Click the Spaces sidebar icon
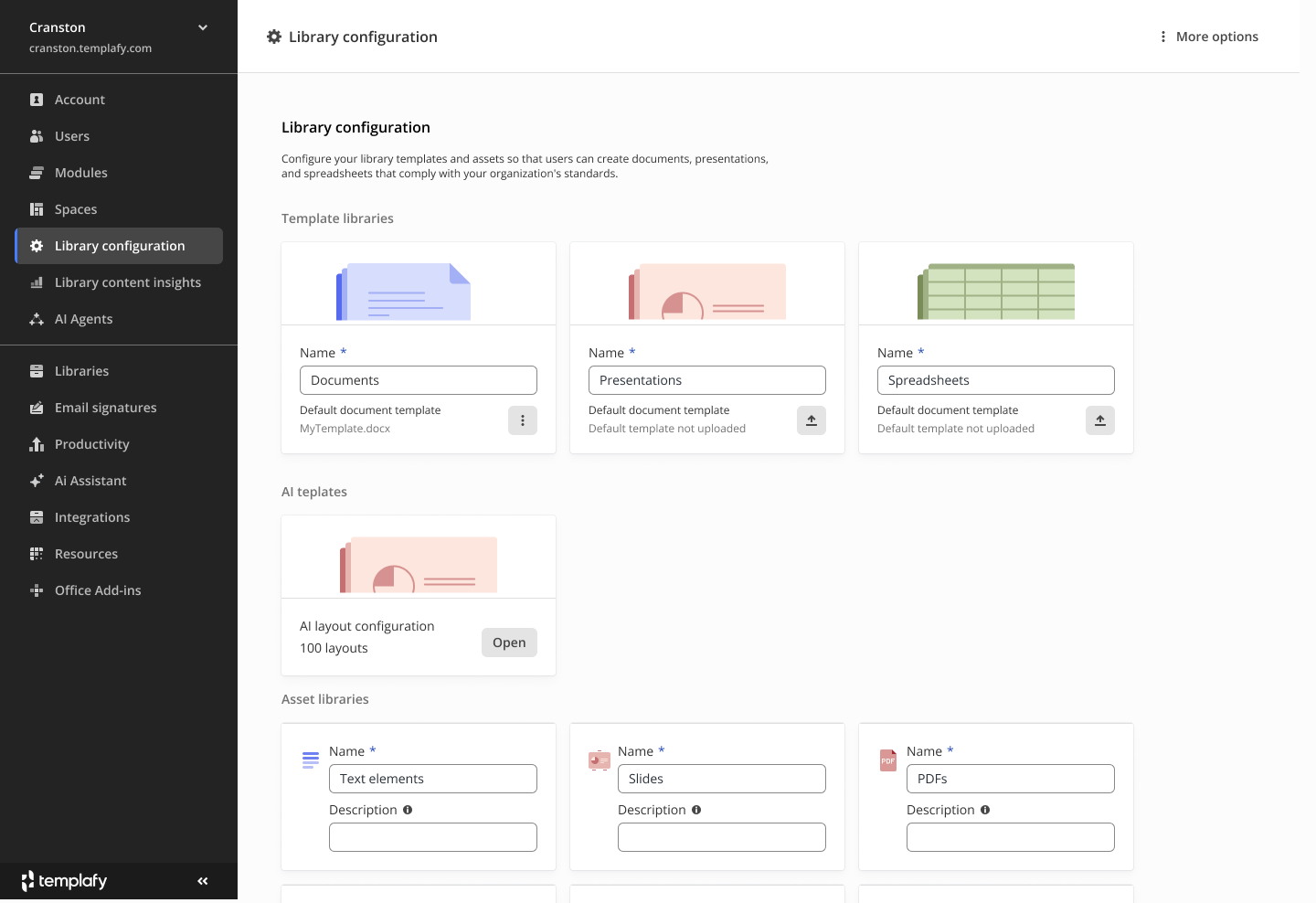The width and height of the screenshot is (1316, 903). (x=37, y=209)
